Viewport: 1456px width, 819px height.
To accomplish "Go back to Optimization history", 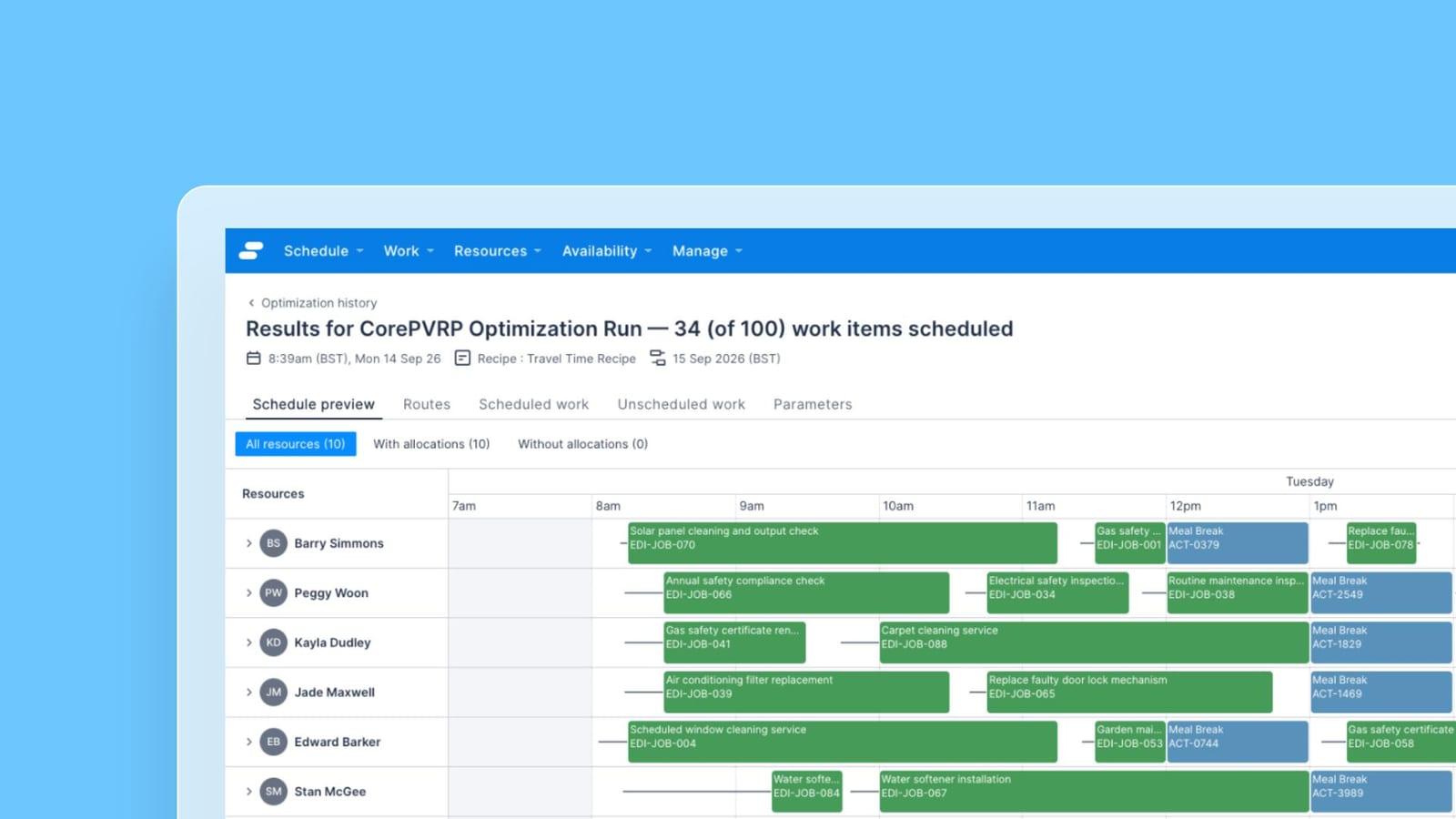I will tap(312, 303).
